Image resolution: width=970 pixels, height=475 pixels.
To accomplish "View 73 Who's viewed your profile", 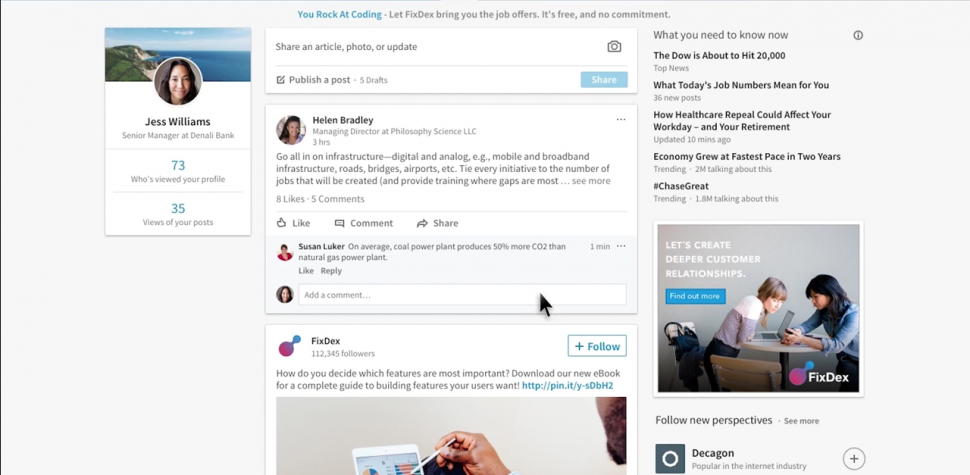I will (178, 171).
